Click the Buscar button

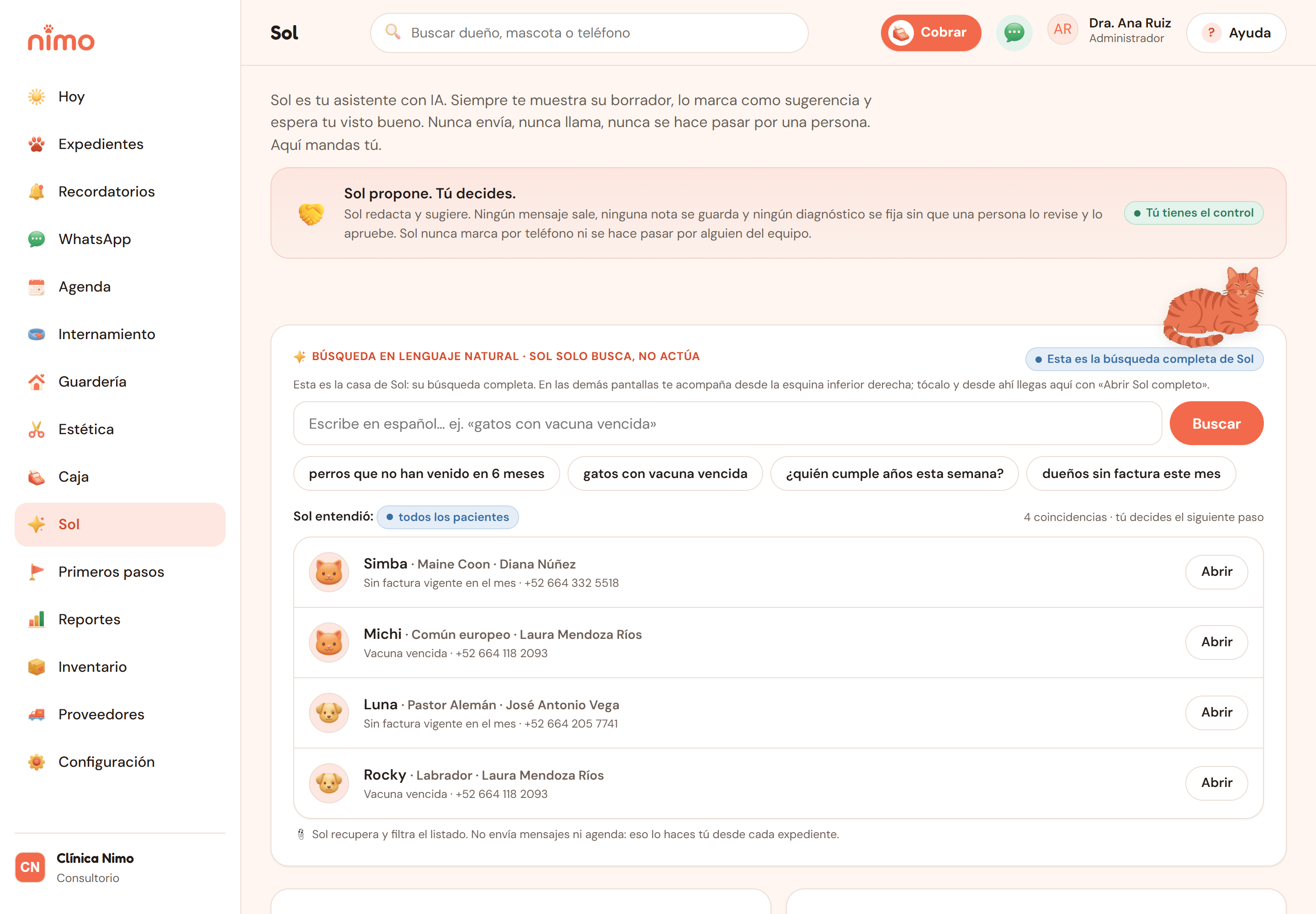1216,424
